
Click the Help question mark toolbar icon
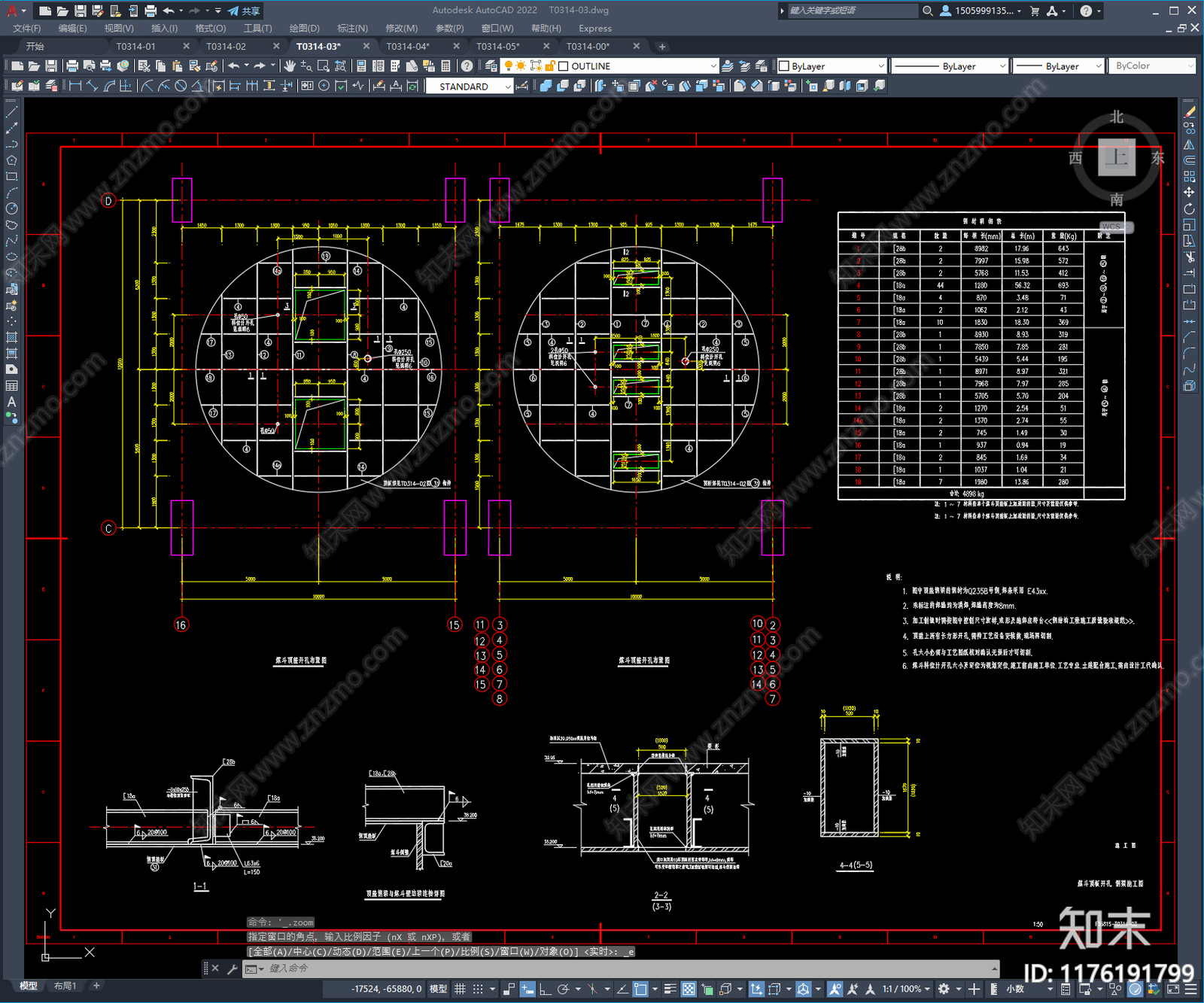pyautogui.click(x=467, y=66)
